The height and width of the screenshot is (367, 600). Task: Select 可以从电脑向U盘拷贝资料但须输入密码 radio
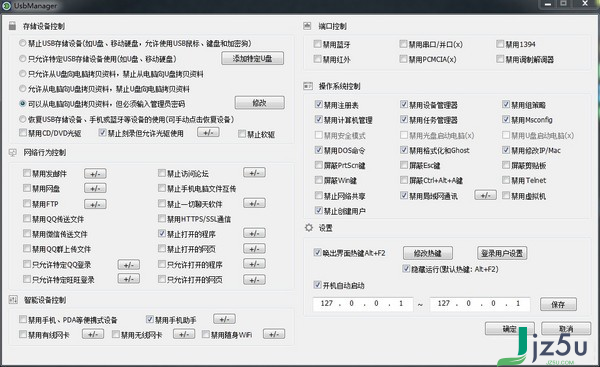click(23, 104)
